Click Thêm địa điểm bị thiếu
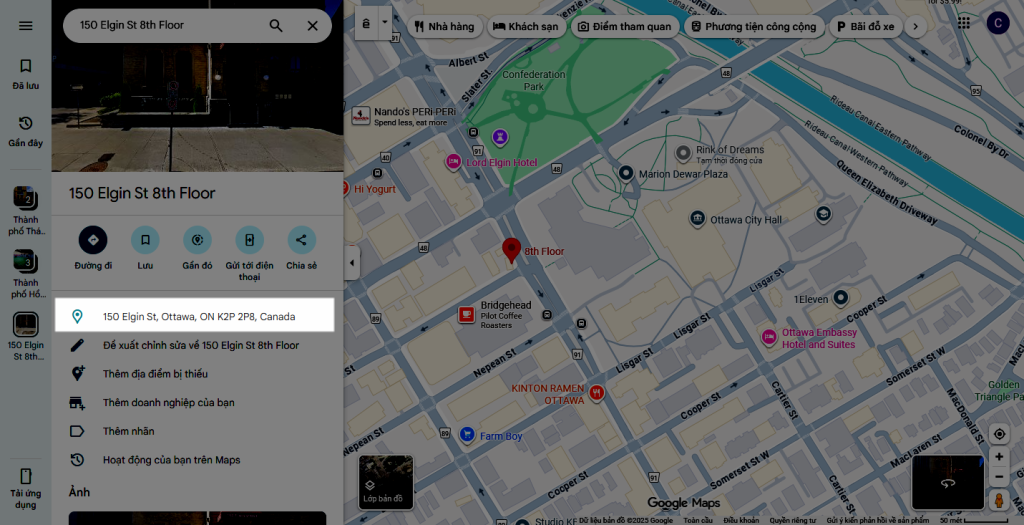The width and height of the screenshot is (1024, 525). (x=155, y=374)
